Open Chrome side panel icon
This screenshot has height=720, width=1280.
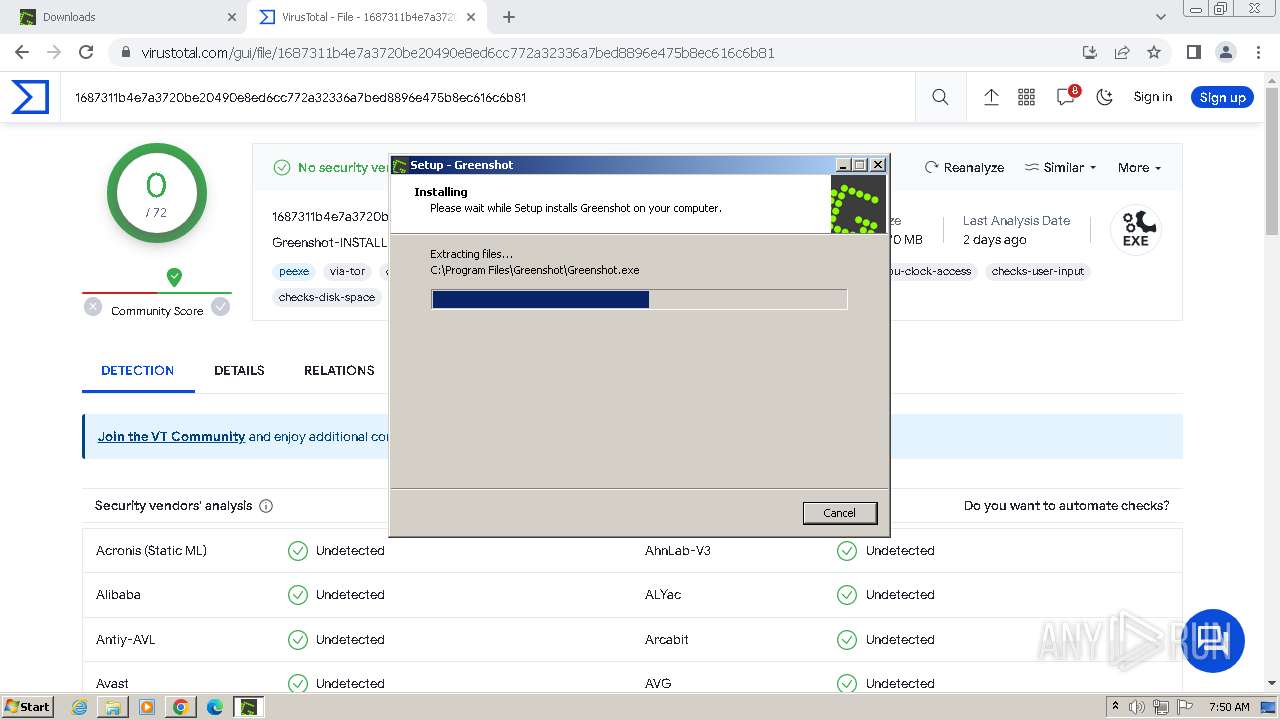click(1193, 52)
